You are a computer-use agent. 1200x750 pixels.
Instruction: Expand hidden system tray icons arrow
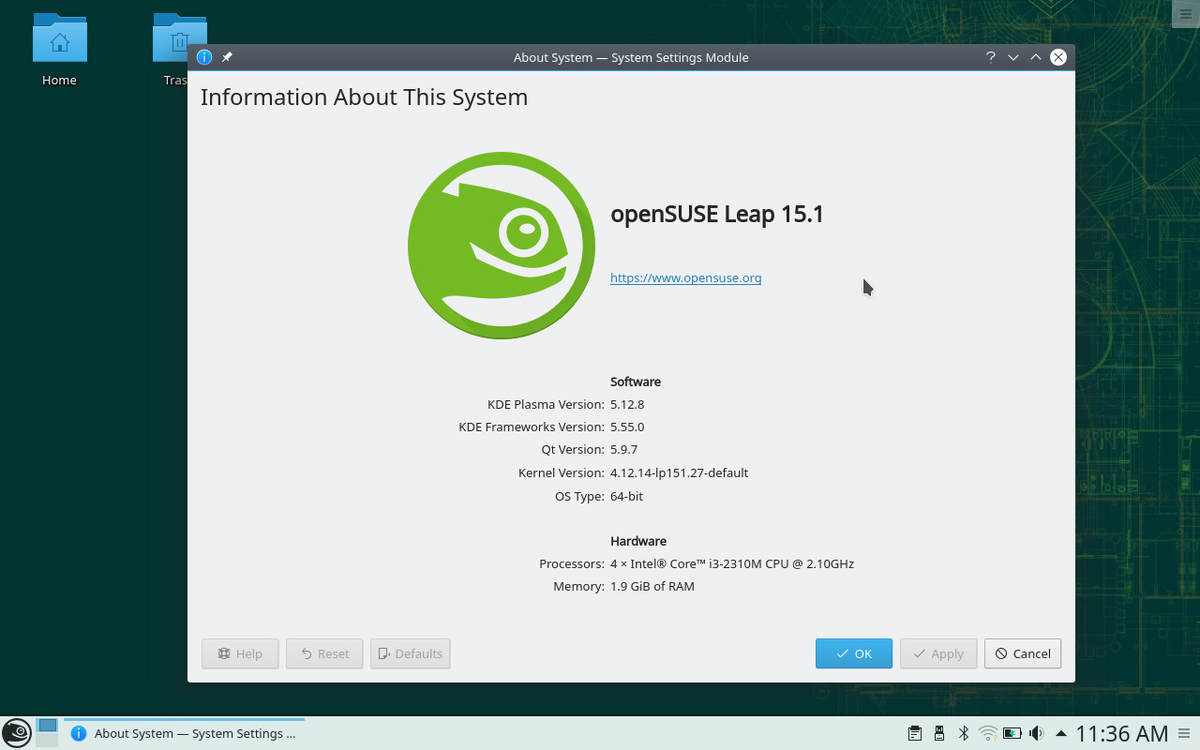[x=1061, y=733]
